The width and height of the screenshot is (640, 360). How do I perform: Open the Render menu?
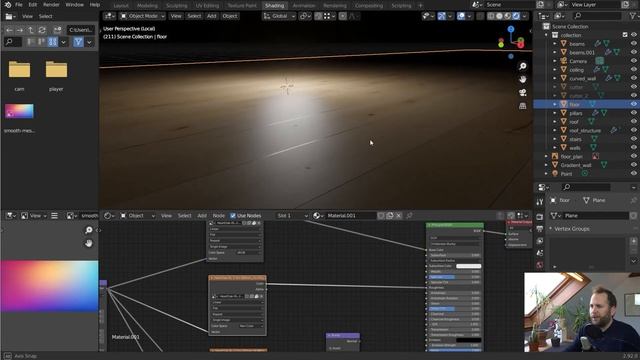[x=51, y=4]
